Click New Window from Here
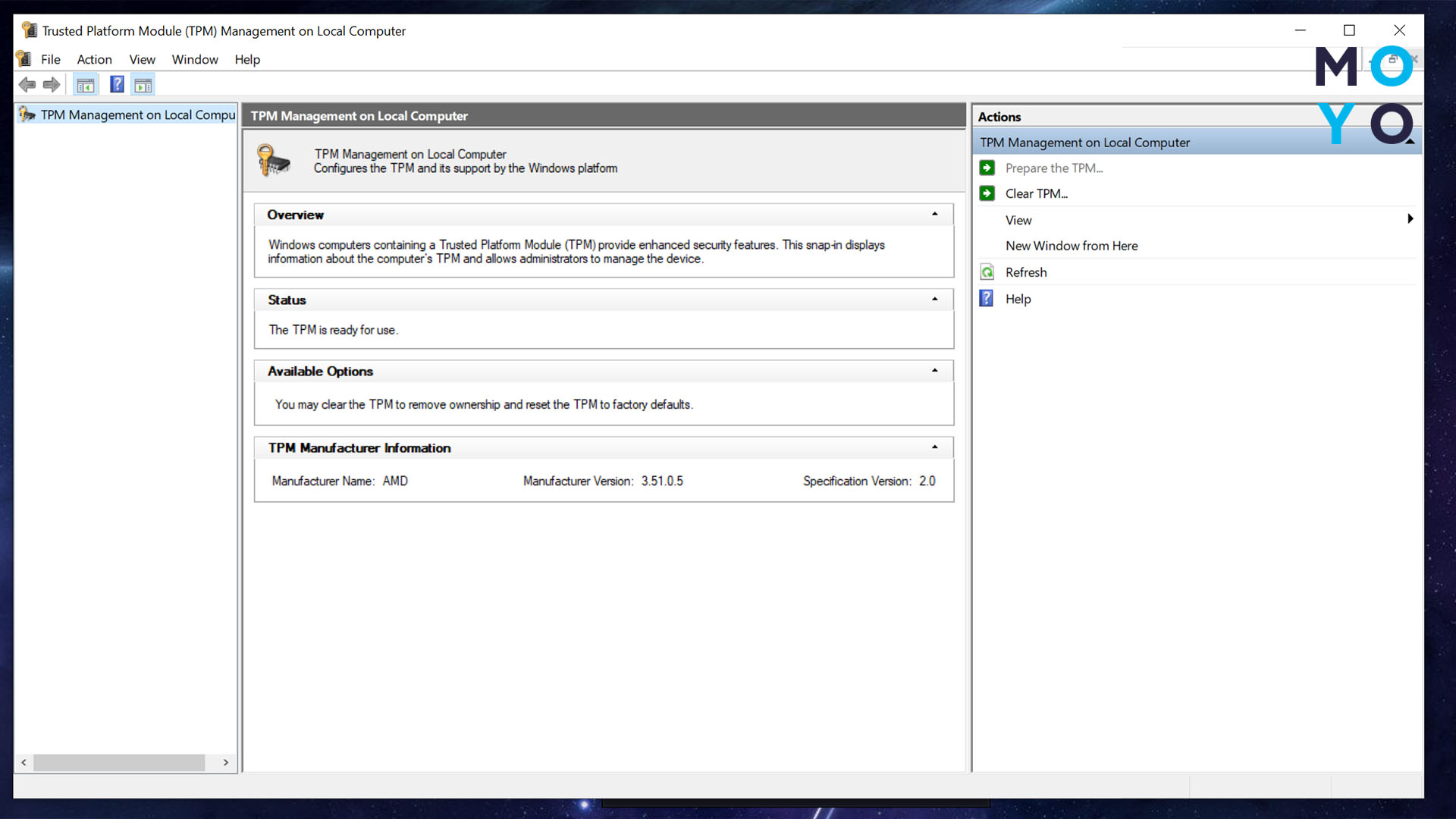The image size is (1456, 819). point(1071,246)
